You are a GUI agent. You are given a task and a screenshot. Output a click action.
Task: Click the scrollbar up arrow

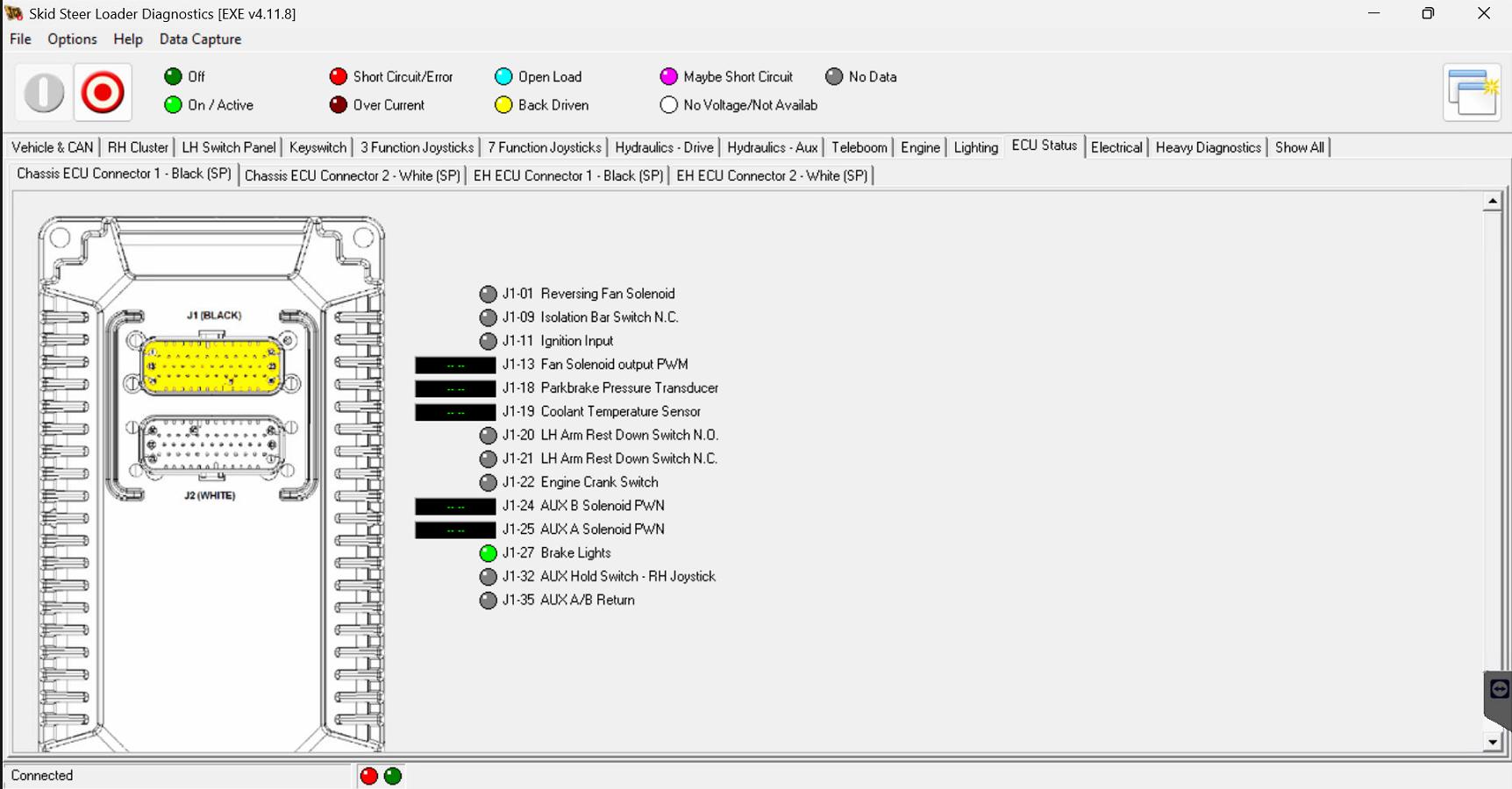[1493, 201]
